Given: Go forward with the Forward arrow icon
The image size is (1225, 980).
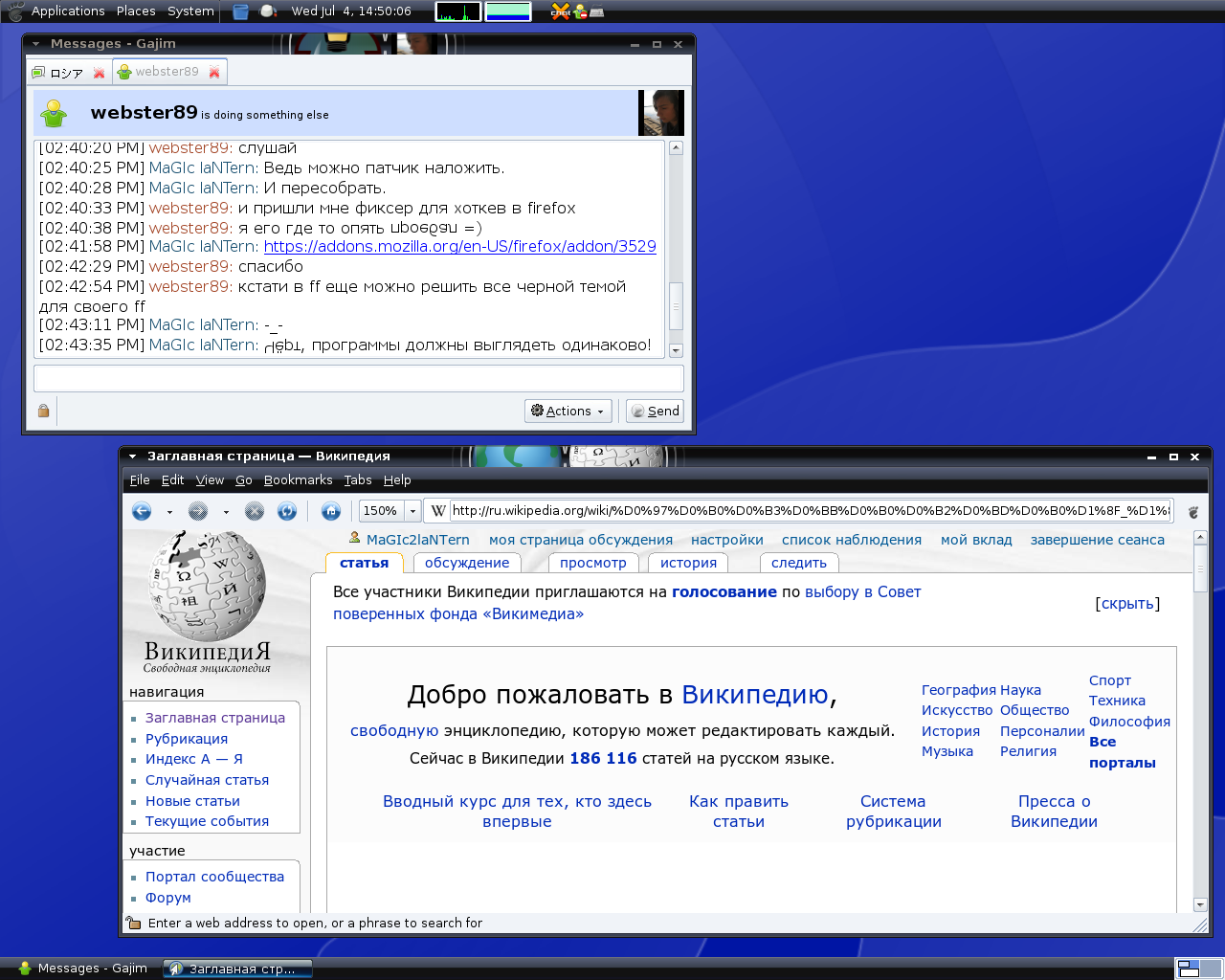Looking at the screenshot, I should tap(198, 511).
